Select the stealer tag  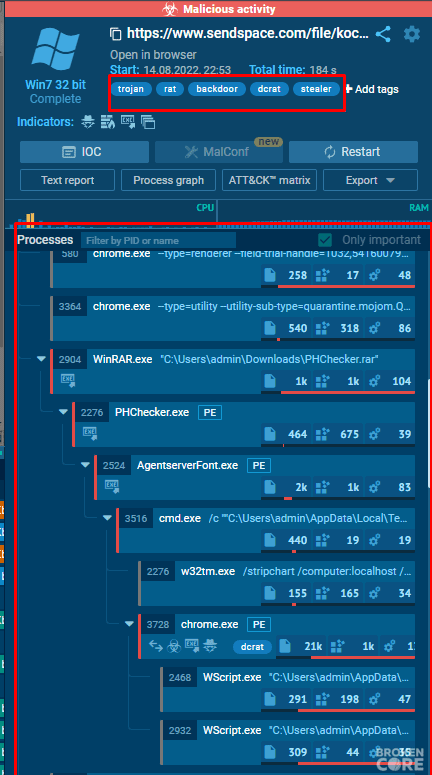pyautogui.click(x=316, y=89)
